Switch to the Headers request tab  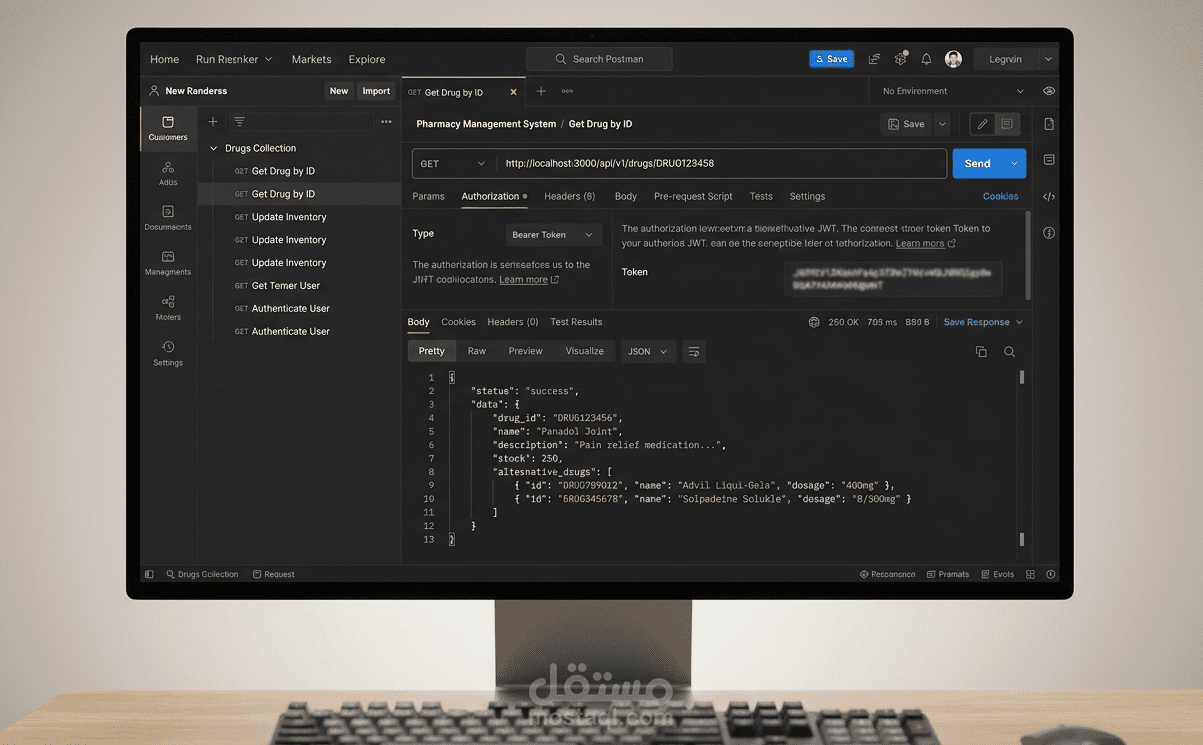click(x=569, y=196)
